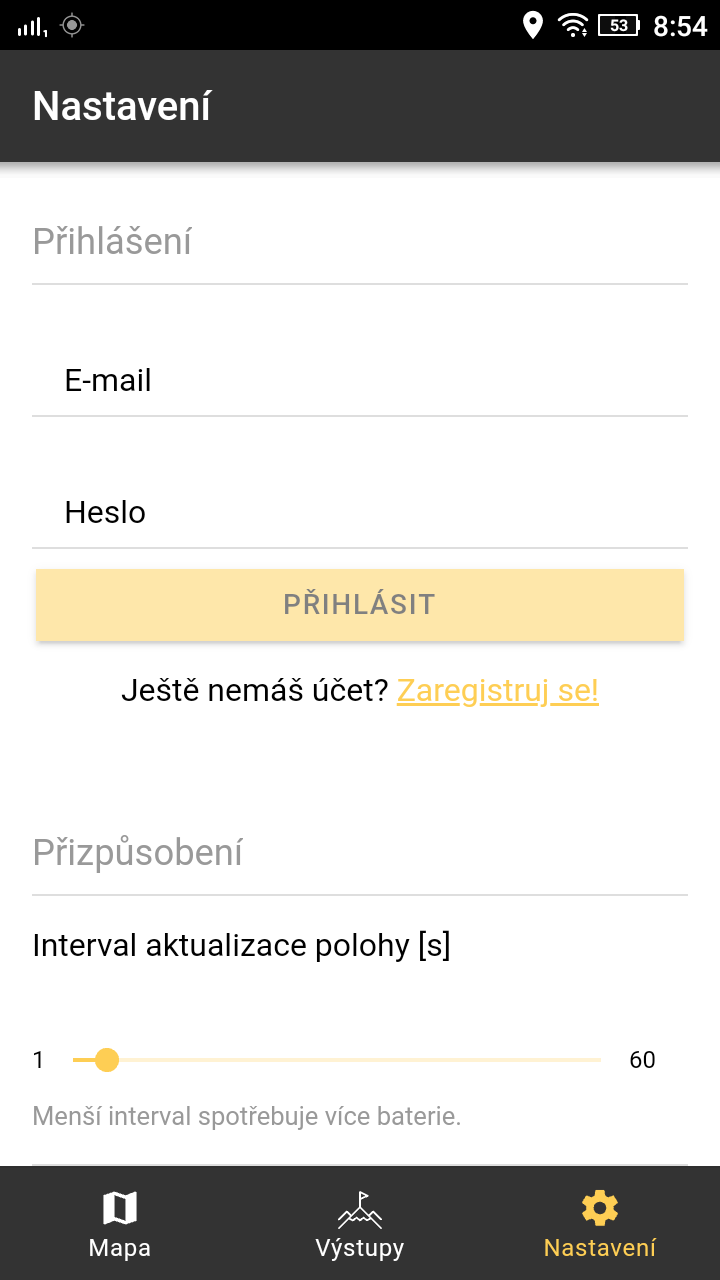Tap the Wi-Fi status icon
Image resolution: width=720 pixels, height=1280 pixels.
(573, 25)
